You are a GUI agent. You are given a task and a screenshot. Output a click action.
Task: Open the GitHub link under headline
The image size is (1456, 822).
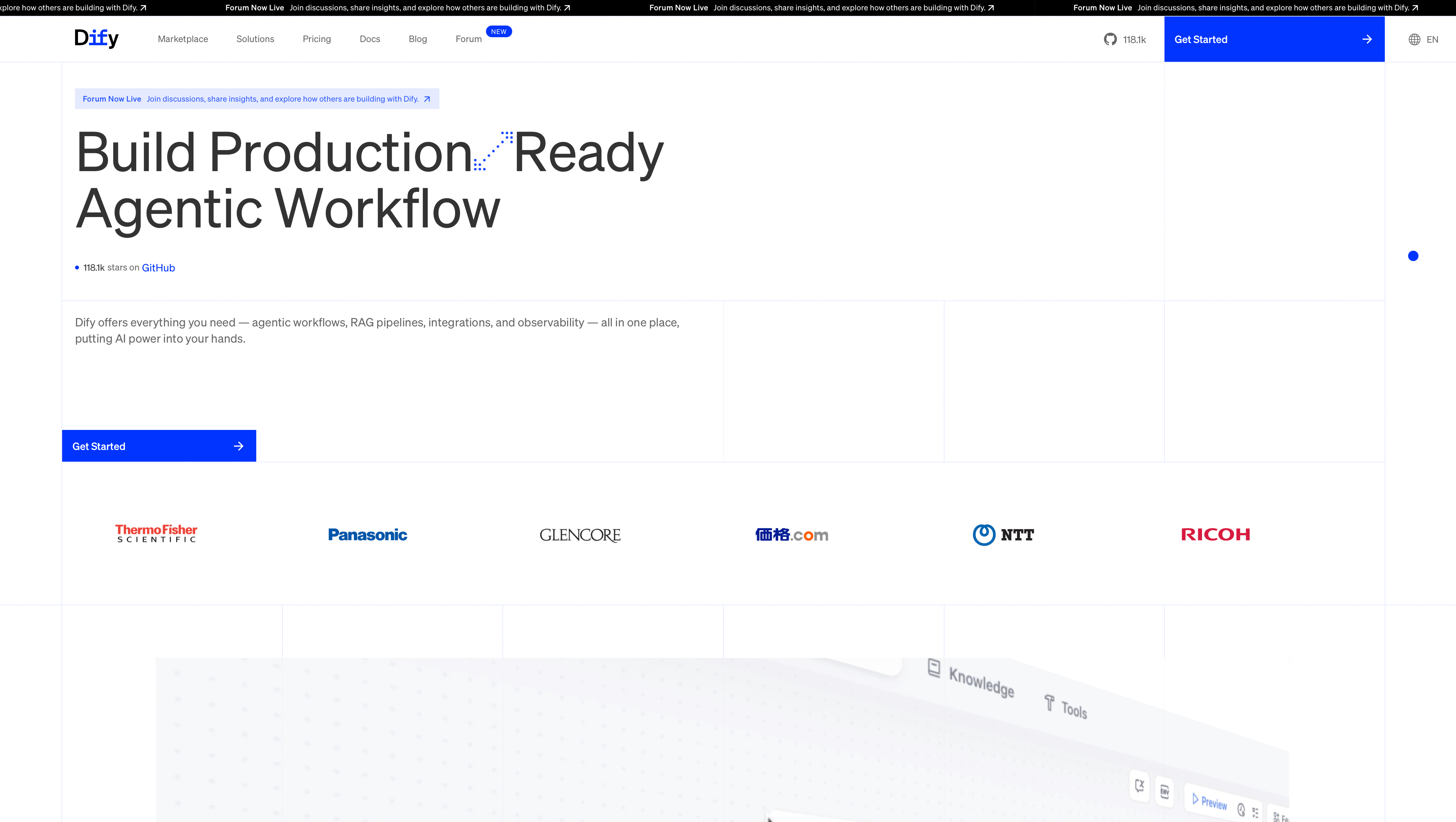pyautogui.click(x=158, y=268)
